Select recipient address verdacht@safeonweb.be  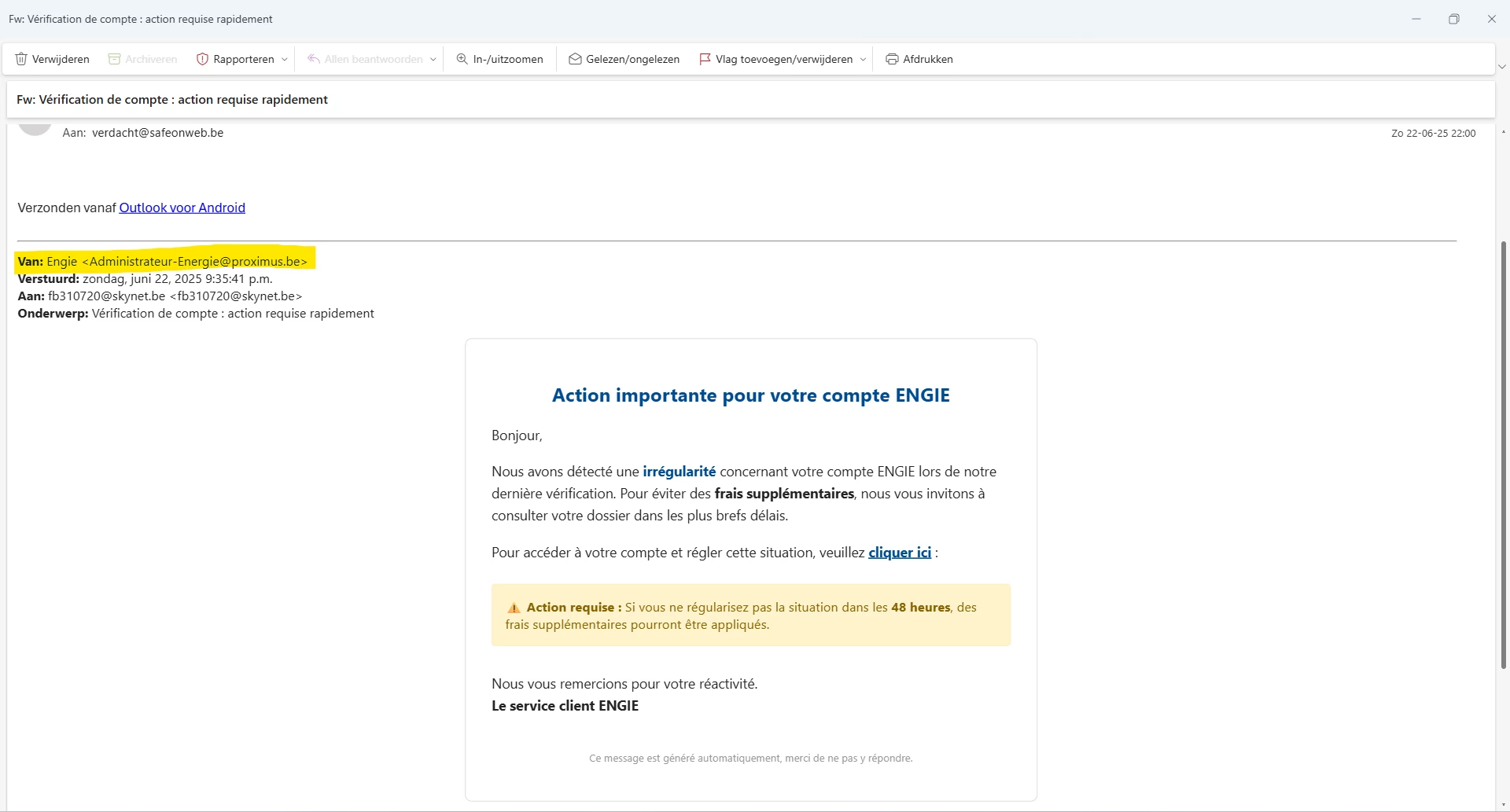coord(157,133)
